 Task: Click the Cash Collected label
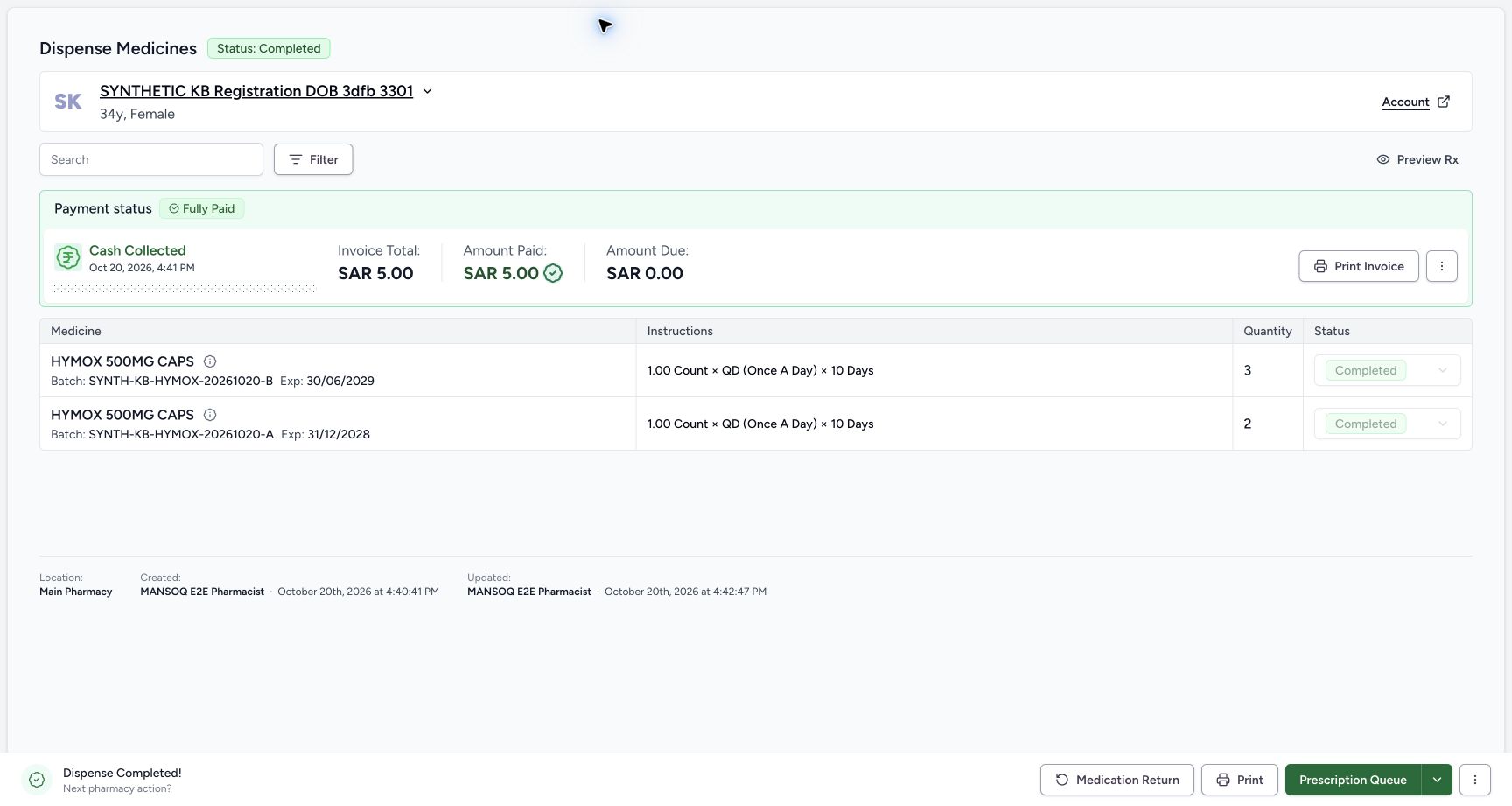pos(137,250)
